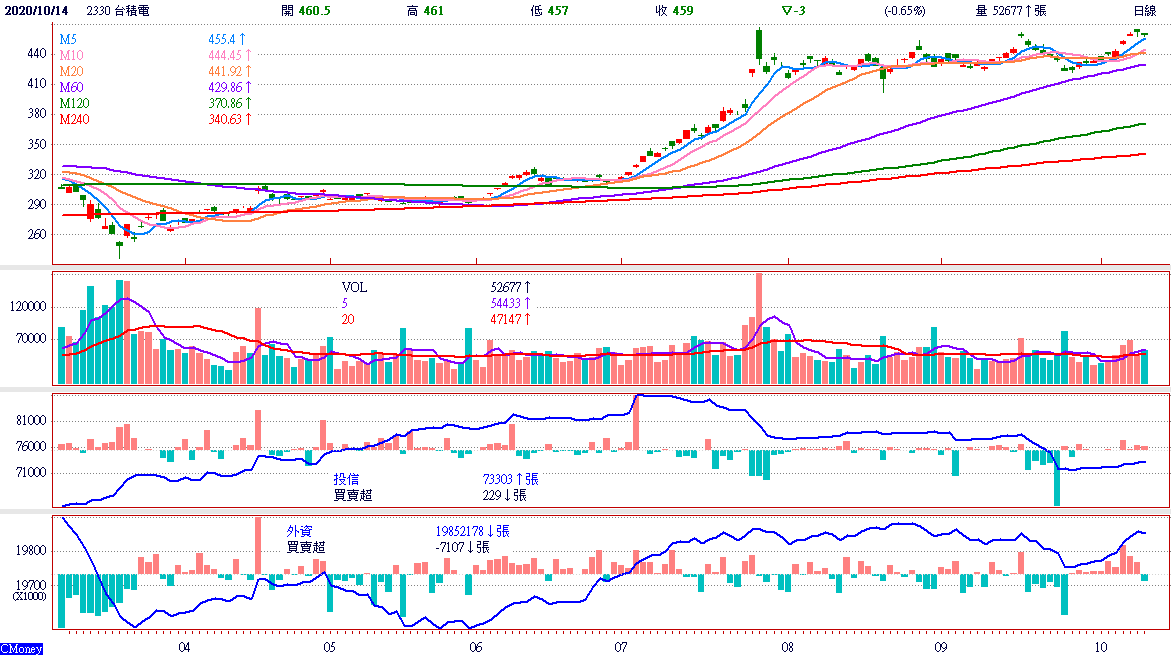1171x667 pixels.
Task: Click the M20 moving average legend
Action: [x=72, y=71]
